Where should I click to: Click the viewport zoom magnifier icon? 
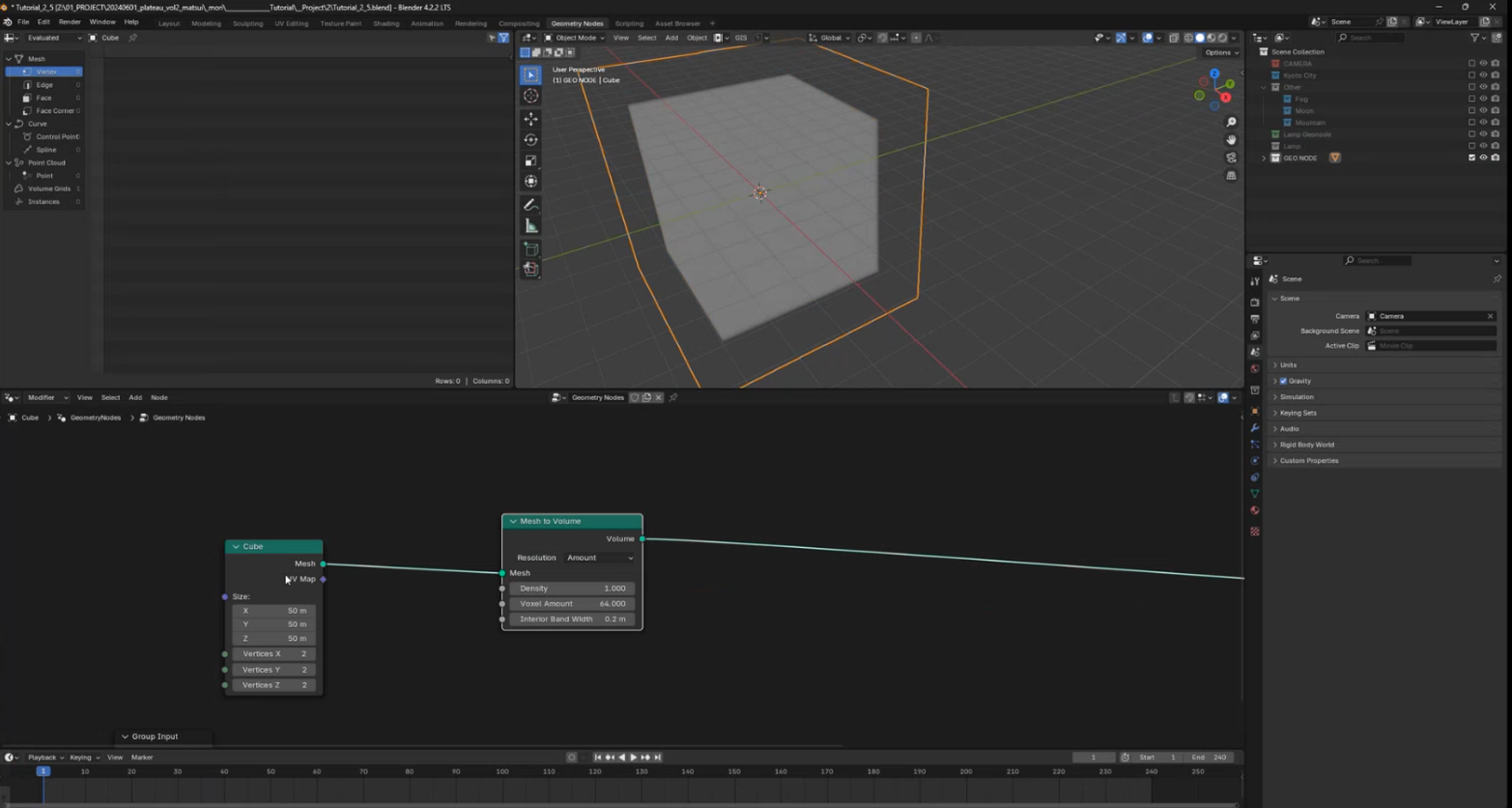click(x=1231, y=123)
